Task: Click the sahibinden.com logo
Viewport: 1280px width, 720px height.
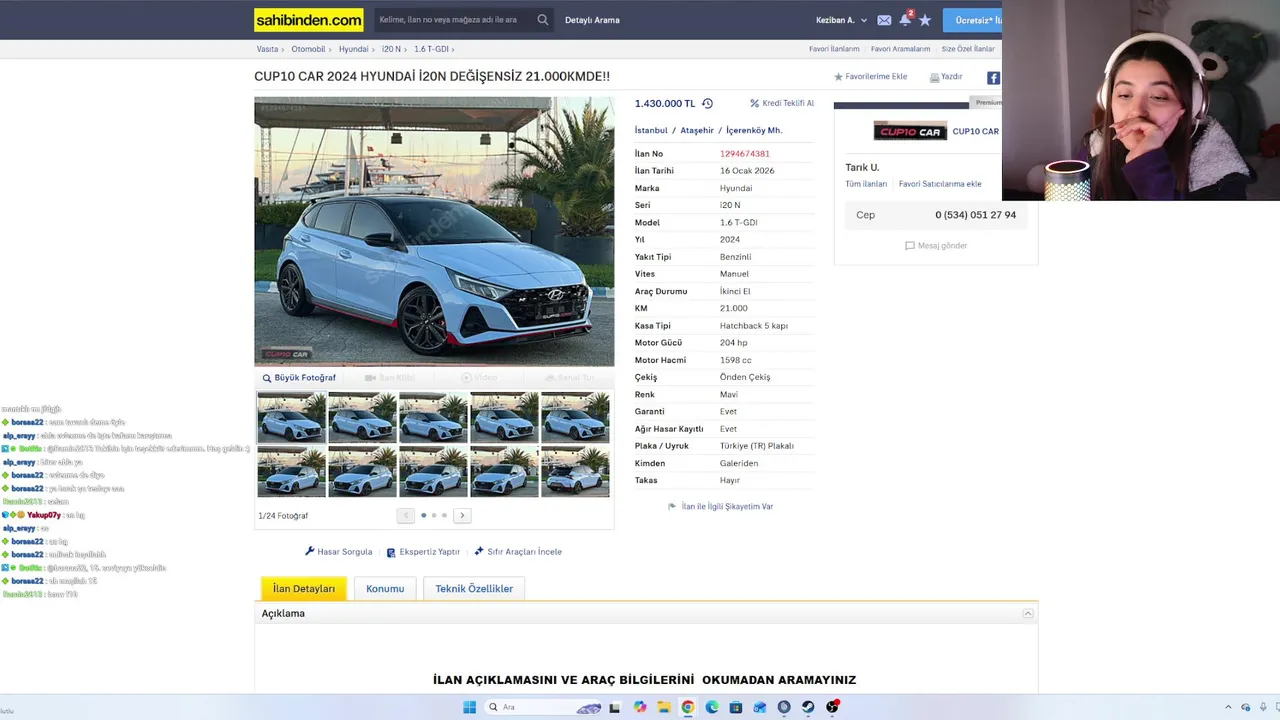Action: [309, 20]
